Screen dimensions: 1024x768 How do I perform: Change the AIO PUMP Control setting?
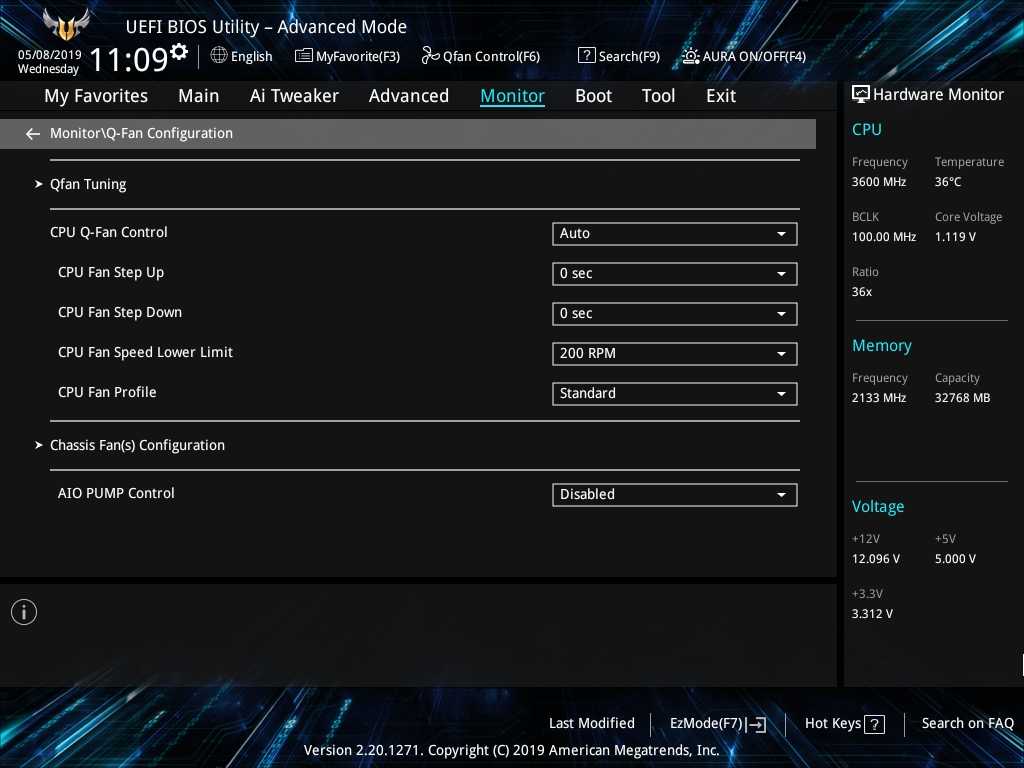click(x=674, y=495)
